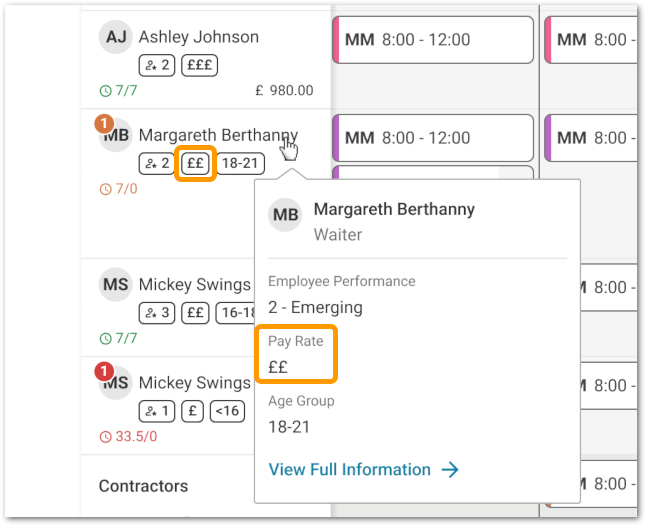Image resolution: width=646 pixels, height=526 pixels.
Task: Click Margareth Berthanny's ££ pay rate badge
Action: pos(195,163)
